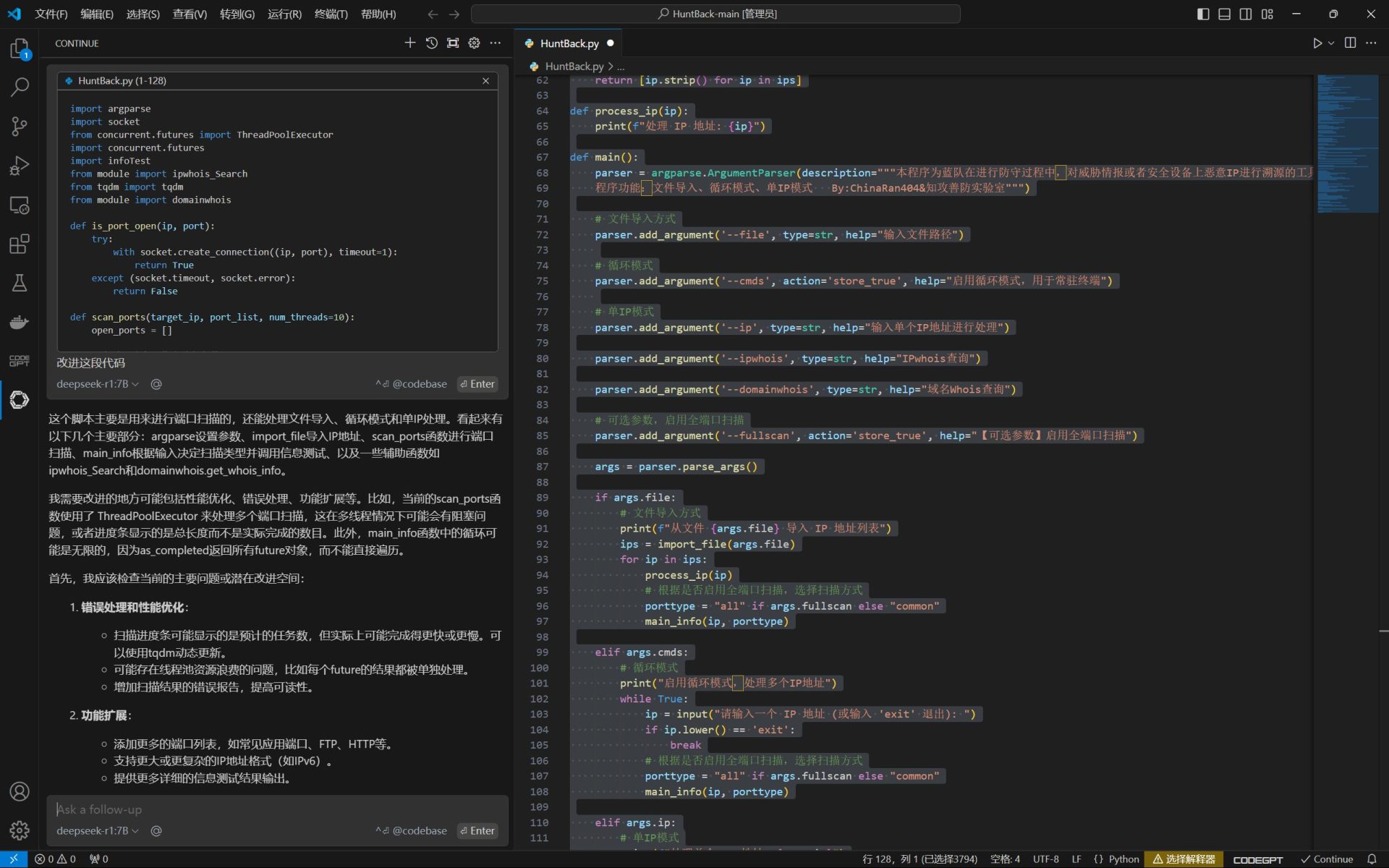Image resolution: width=1389 pixels, height=868 pixels.
Task: Open the 终端(T) menu
Action: click(x=331, y=14)
